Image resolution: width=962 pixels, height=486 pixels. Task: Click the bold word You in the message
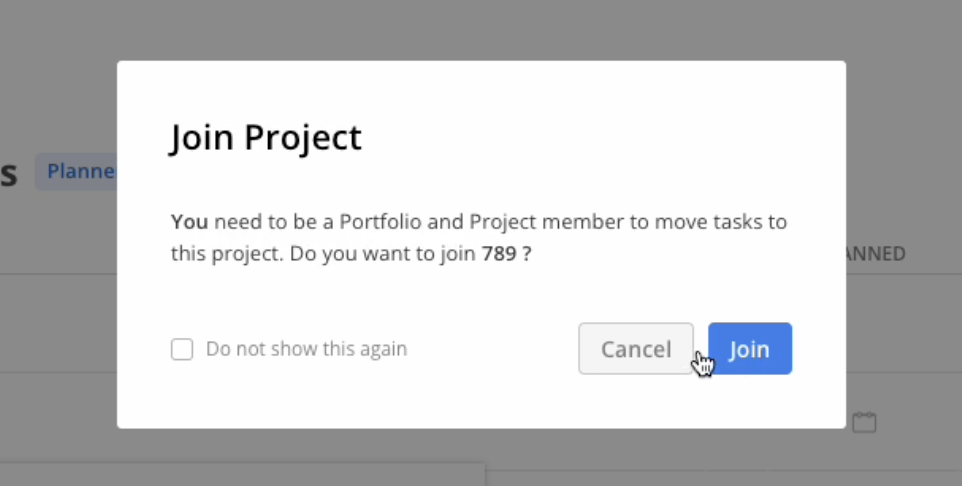(190, 222)
